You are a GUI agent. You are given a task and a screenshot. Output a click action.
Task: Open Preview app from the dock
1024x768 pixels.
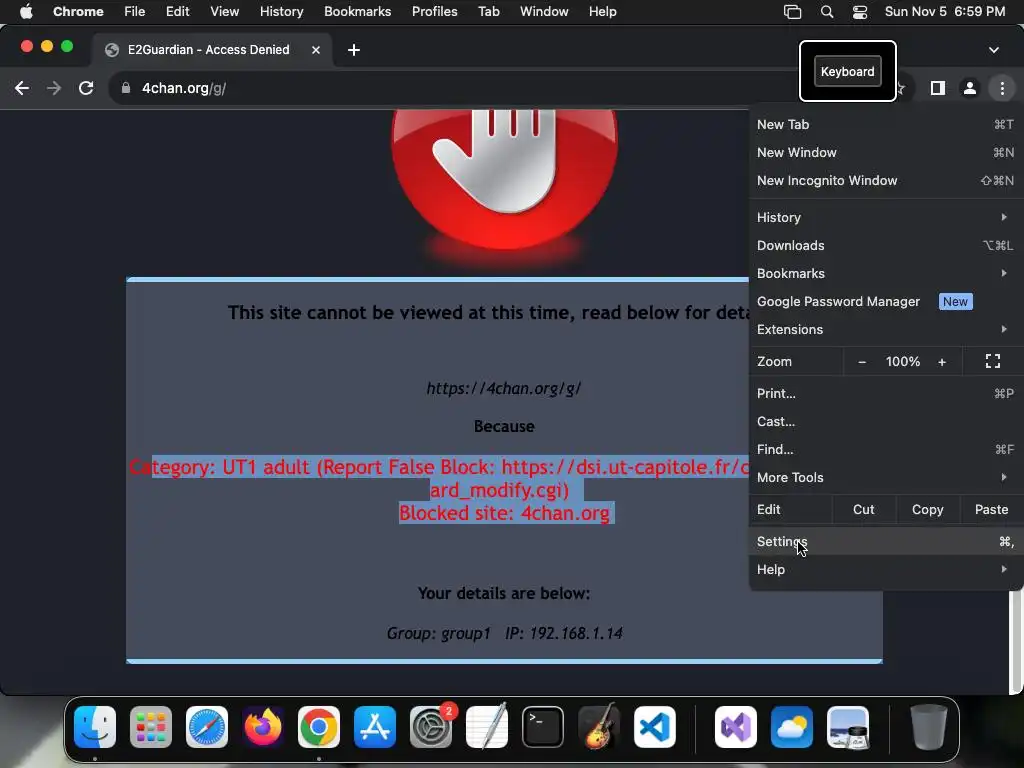848,727
